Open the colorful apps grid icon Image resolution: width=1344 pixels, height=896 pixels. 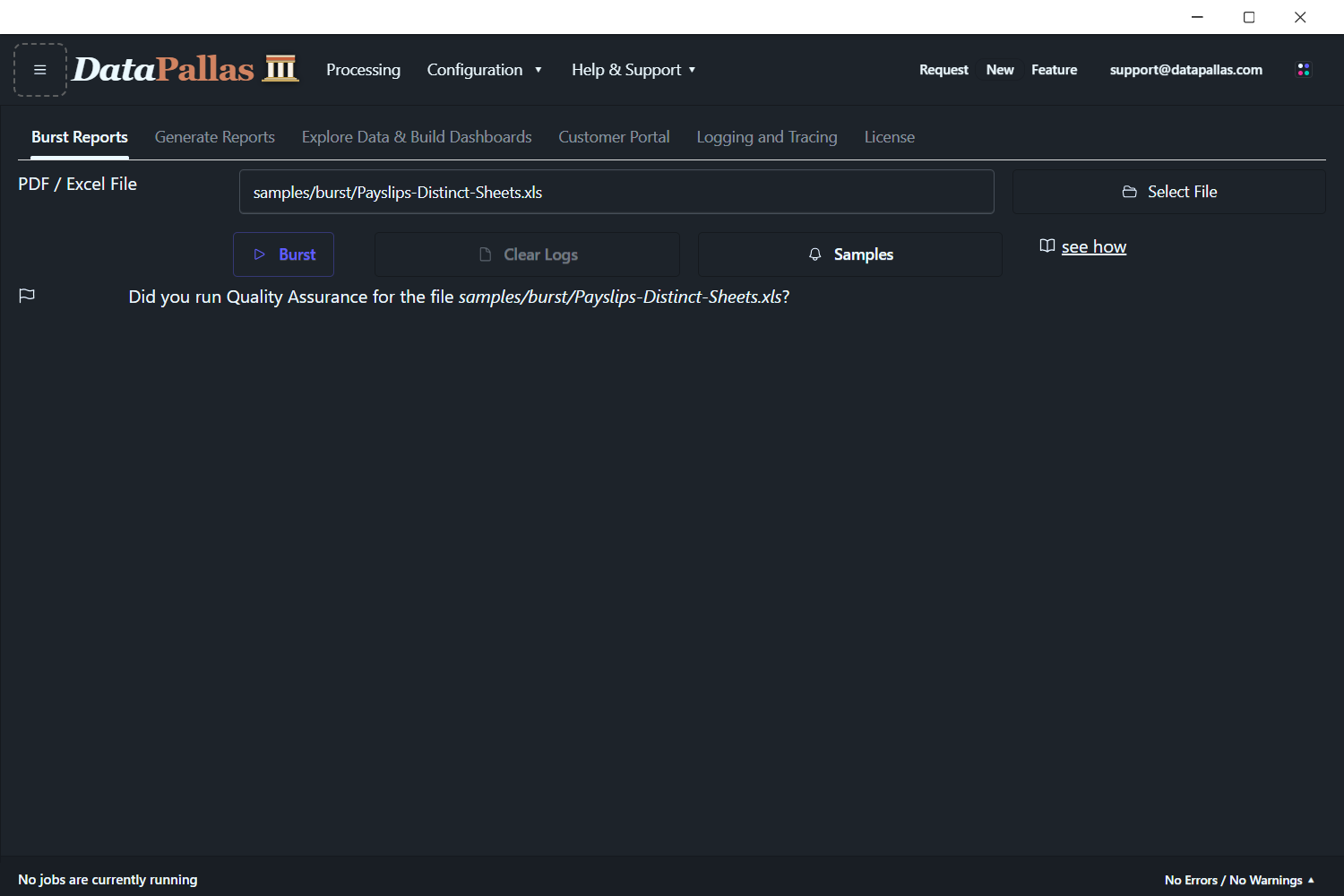1304,70
